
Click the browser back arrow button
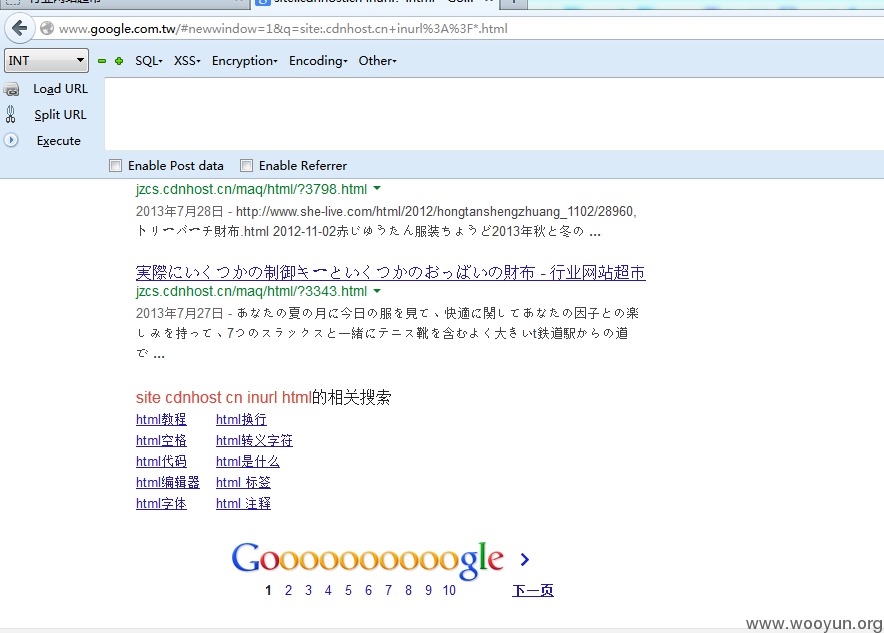(20, 28)
